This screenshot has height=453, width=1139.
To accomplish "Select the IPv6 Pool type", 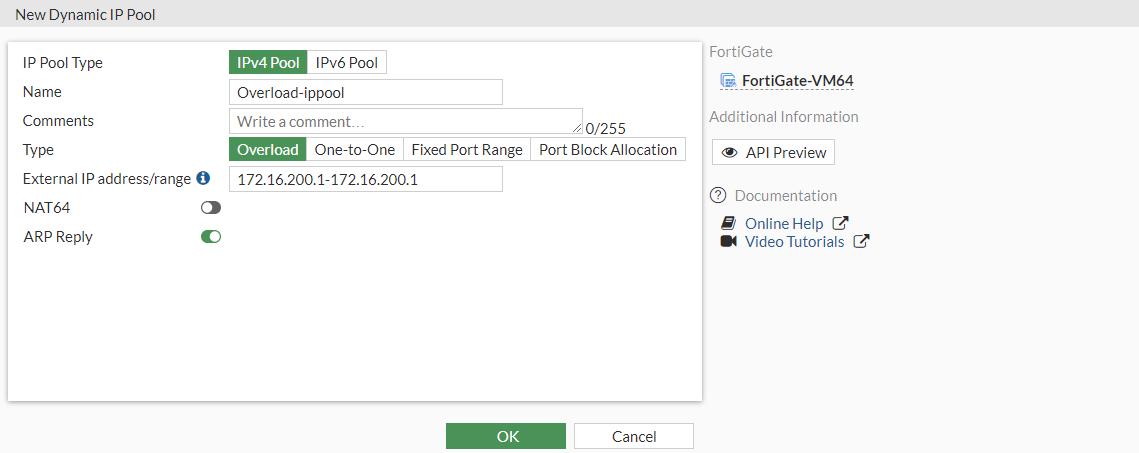I will (x=347, y=63).
